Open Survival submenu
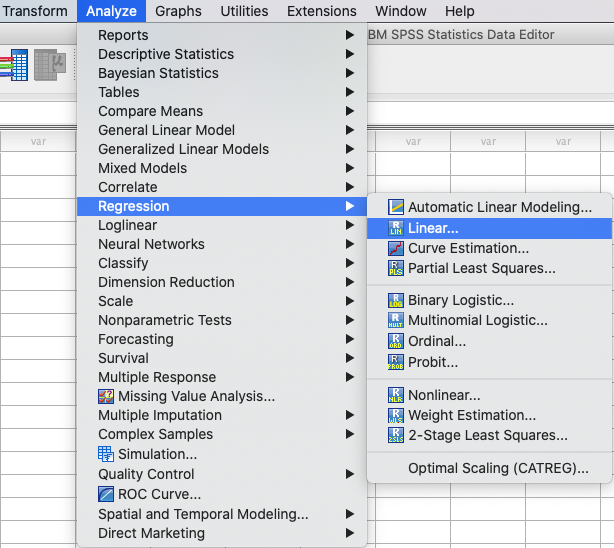This screenshot has width=614, height=548. click(x=222, y=358)
